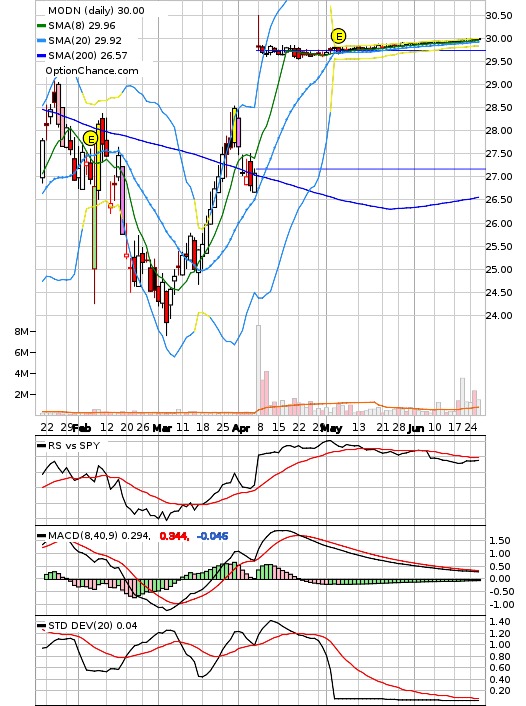The width and height of the screenshot is (526, 706).
Task: Click the MACD(8,40,9) indicator label
Action: [x=83, y=536]
